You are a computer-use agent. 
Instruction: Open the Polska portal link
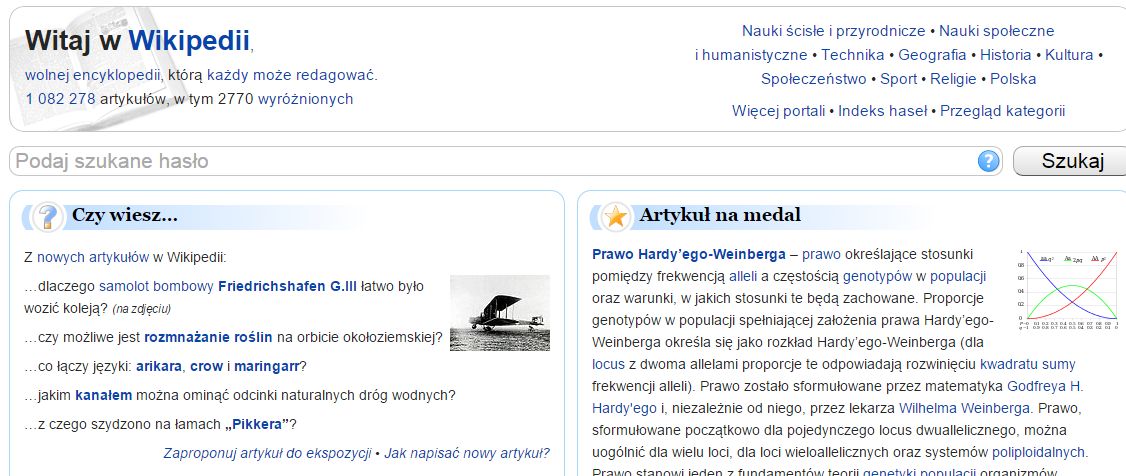coord(1013,79)
